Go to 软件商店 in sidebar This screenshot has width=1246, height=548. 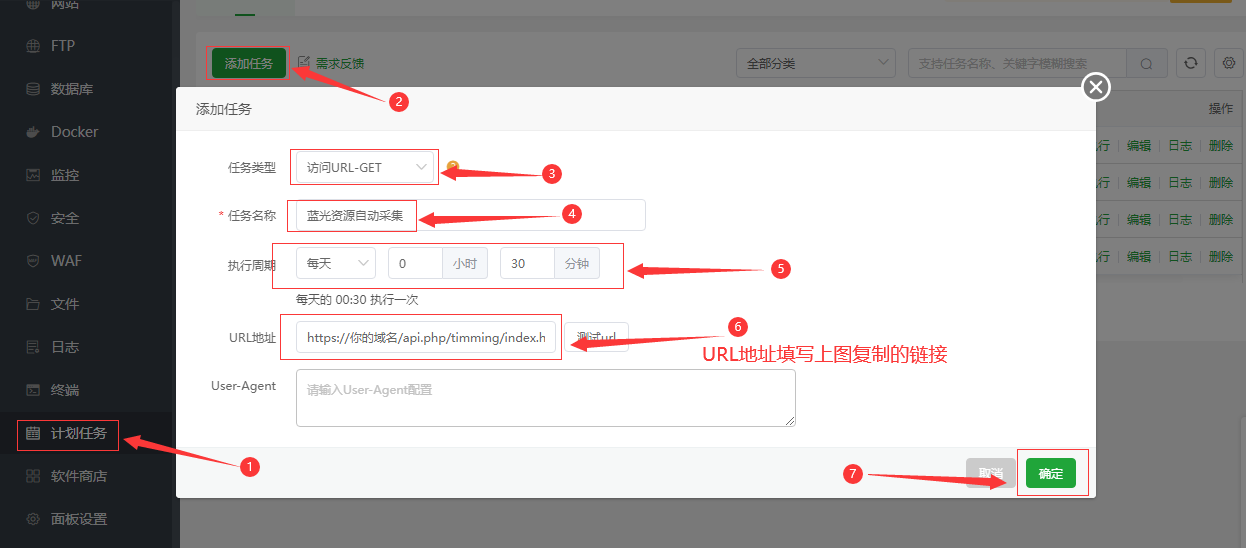pyautogui.click(x=78, y=476)
